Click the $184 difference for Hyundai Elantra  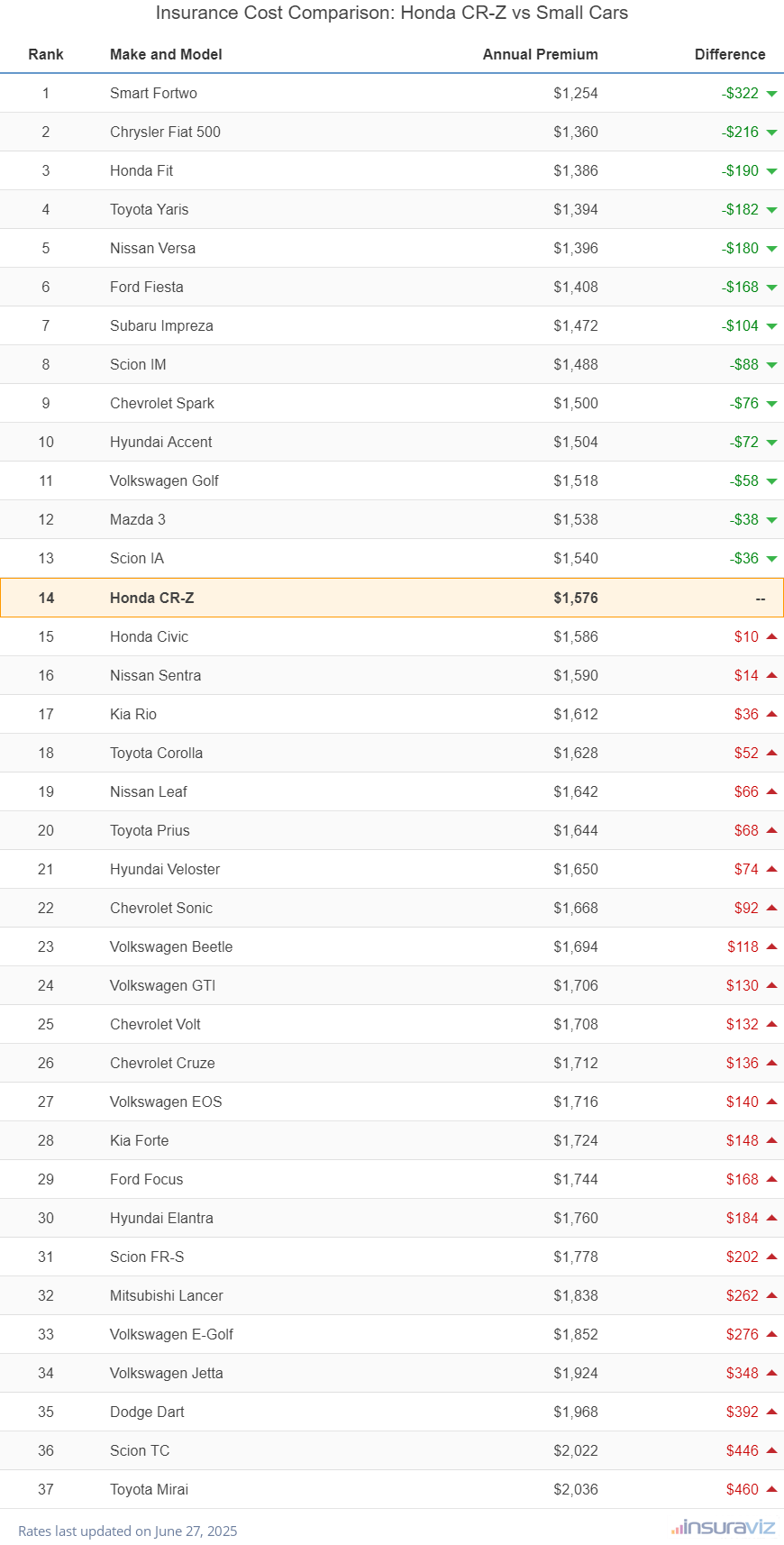743,1218
